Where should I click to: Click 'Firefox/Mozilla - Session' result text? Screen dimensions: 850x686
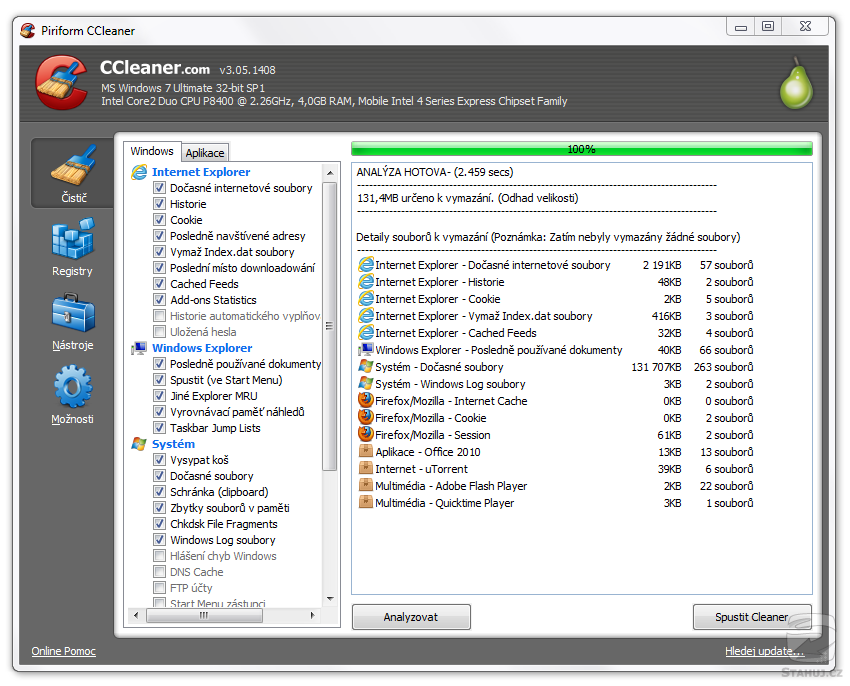433,435
